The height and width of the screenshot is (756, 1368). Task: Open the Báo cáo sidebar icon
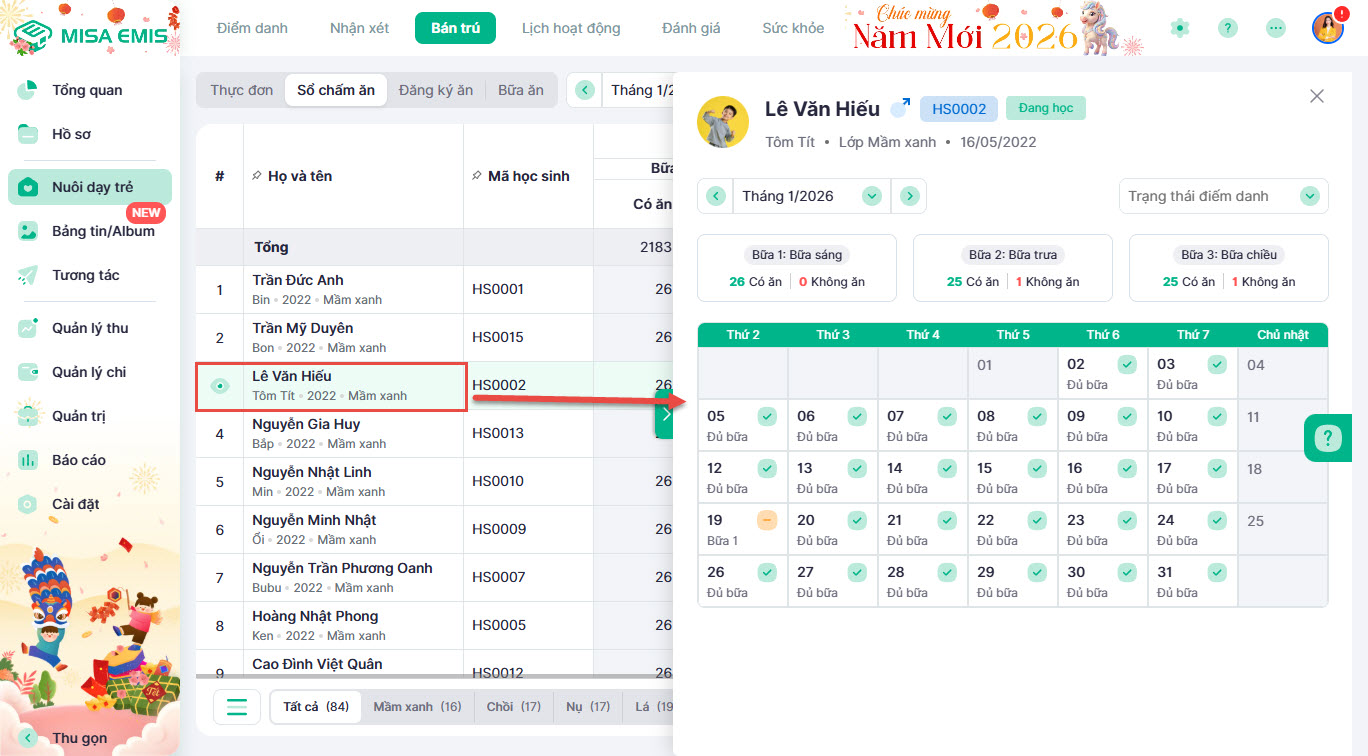tap(29, 460)
